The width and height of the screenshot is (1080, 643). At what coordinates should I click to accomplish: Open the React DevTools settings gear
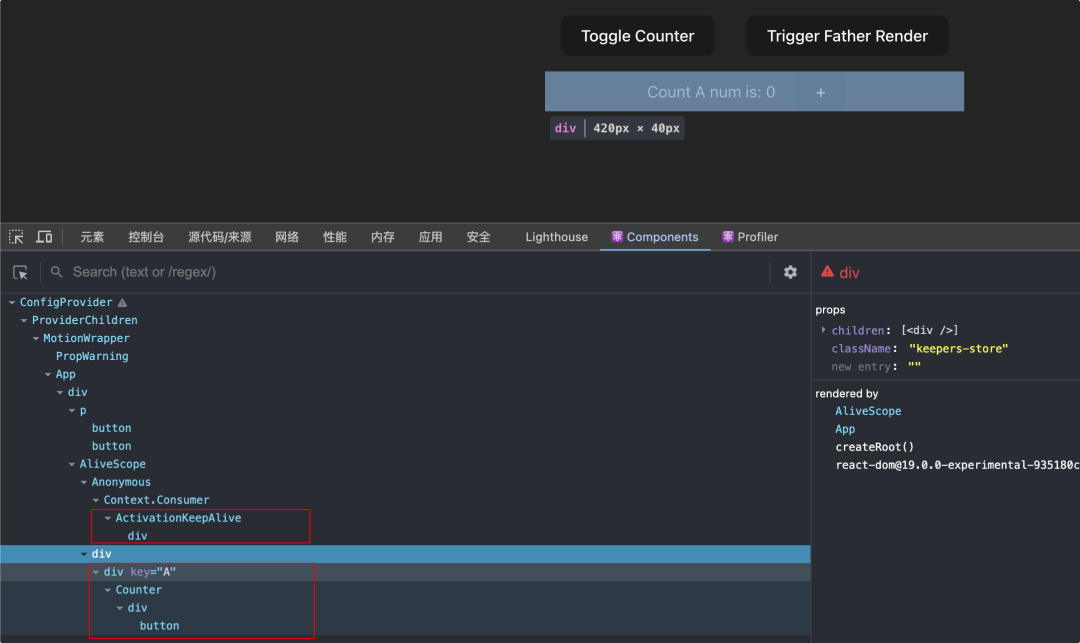[790, 271]
